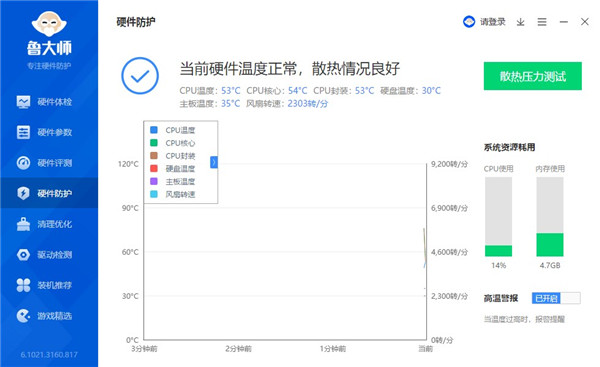Toggle 风扇转速 series in chart legend
600x367 pixels.
[173, 194]
